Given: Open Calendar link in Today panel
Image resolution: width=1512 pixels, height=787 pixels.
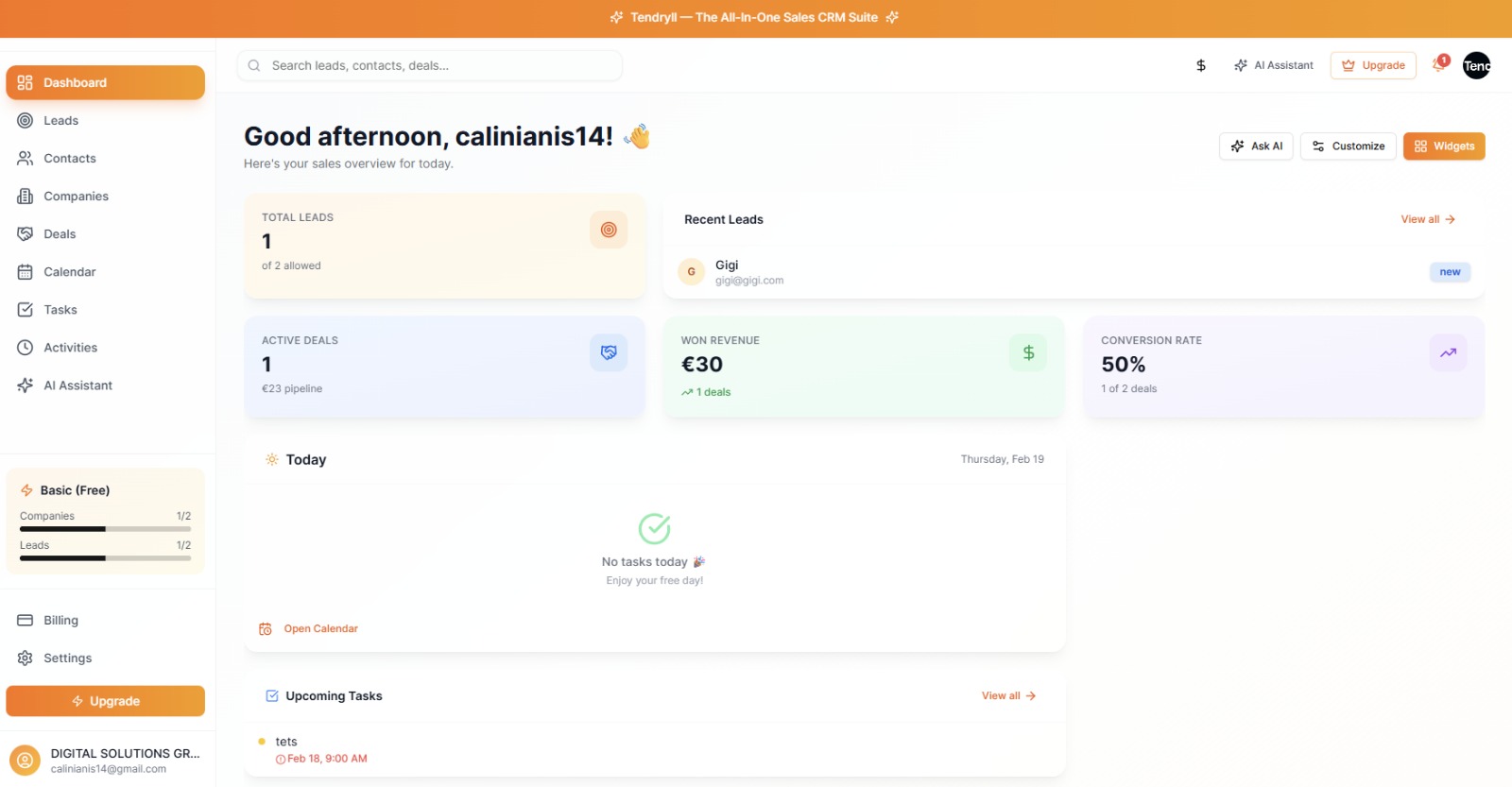Looking at the screenshot, I should tap(320, 629).
